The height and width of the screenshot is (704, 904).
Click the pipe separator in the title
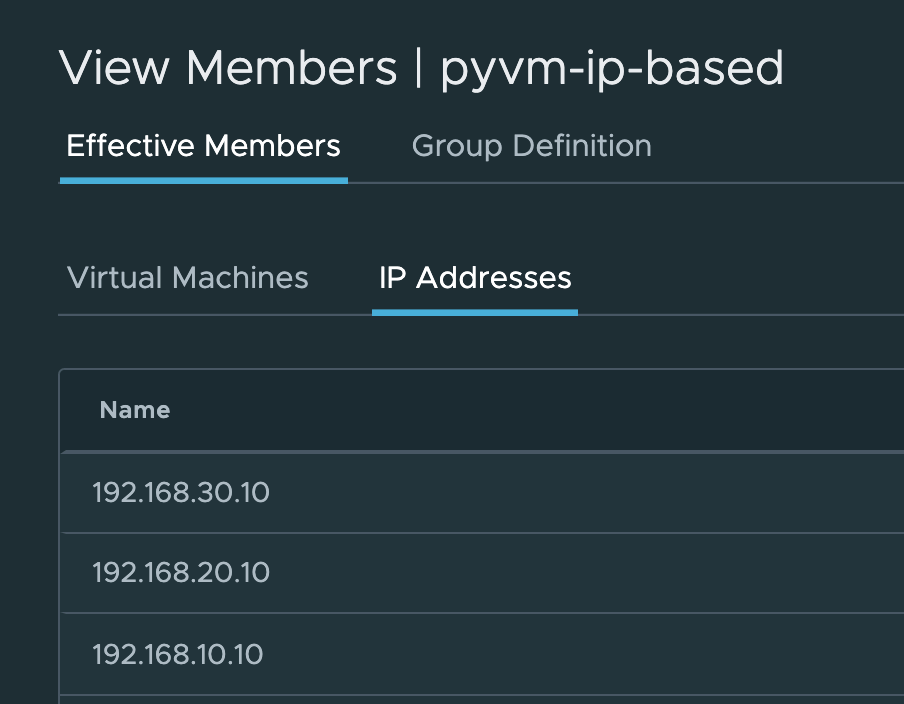(x=418, y=68)
